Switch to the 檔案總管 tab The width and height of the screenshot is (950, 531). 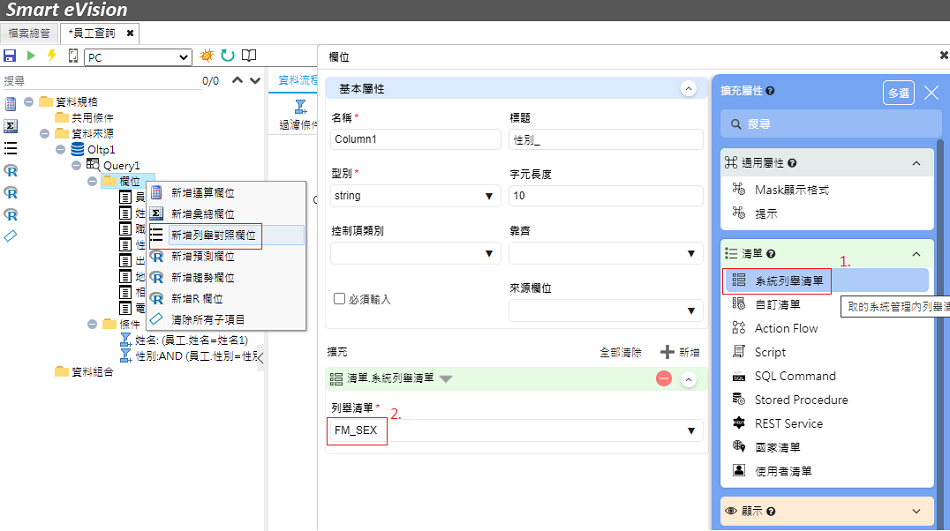pos(29,33)
